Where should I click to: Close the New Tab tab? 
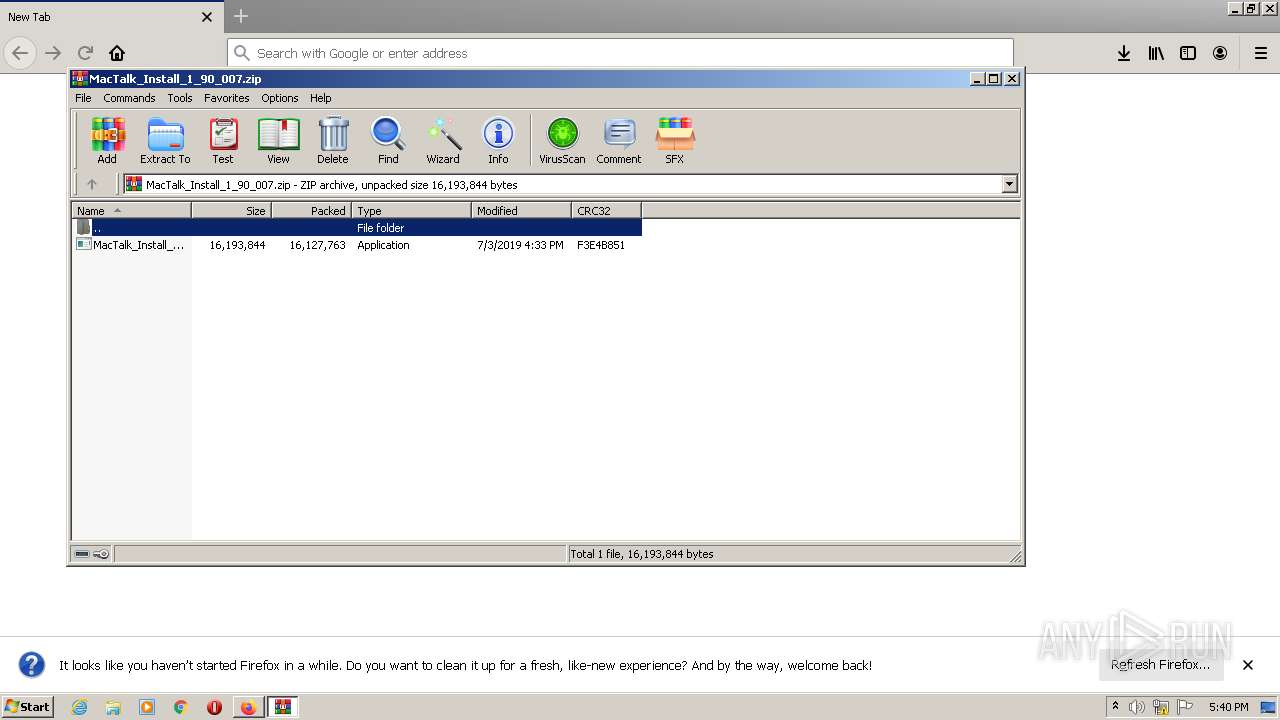[x=207, y=17]
